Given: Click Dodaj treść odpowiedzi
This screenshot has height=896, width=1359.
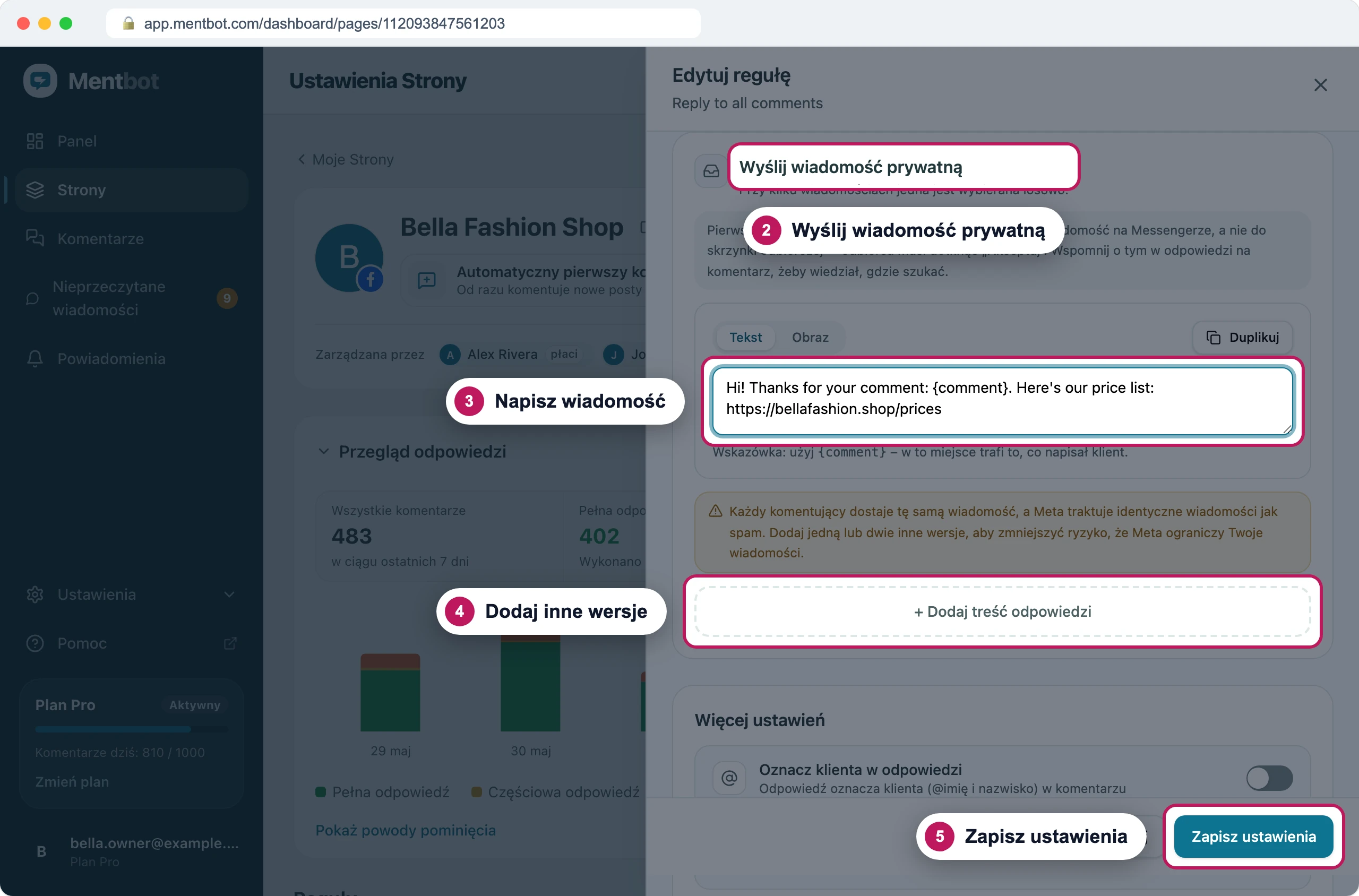Looking at the screenshot, I should (x=1002, y=611).
